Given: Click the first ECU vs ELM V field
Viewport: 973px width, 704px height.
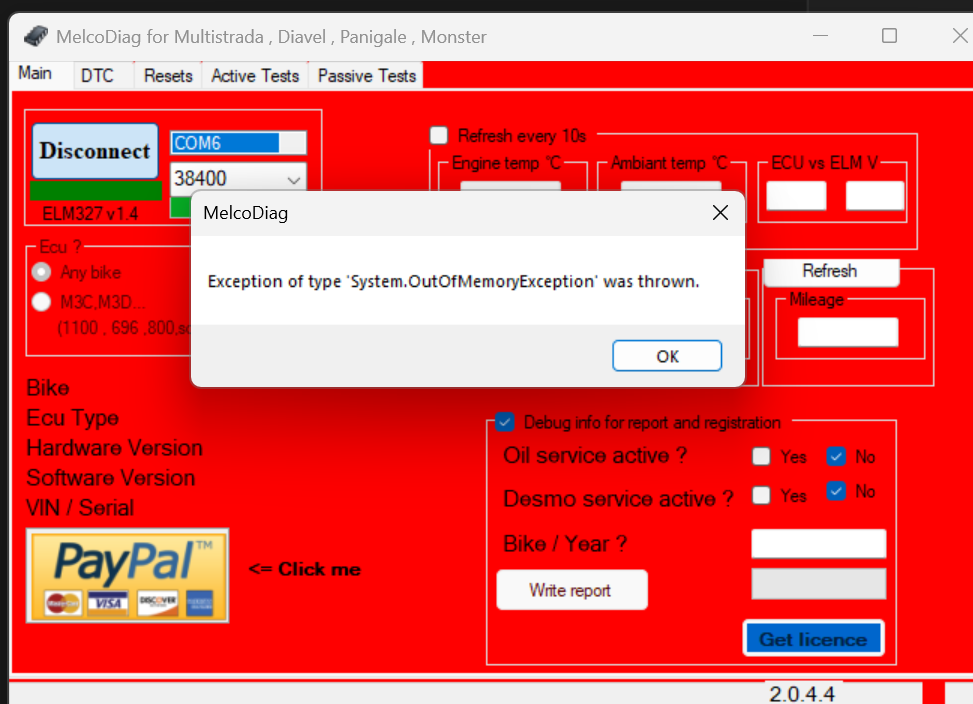Looking at the screenshot, I should click(796, 196).
